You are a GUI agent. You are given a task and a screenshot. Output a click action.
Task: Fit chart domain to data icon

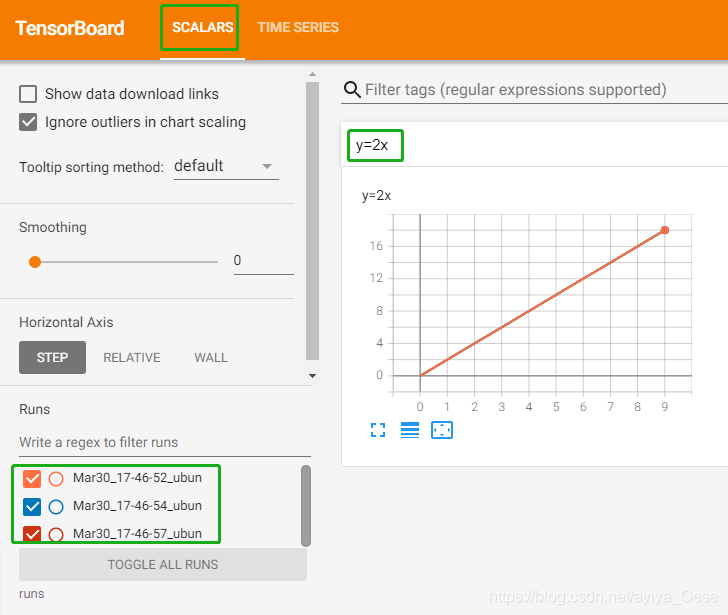tap(442, 430)
